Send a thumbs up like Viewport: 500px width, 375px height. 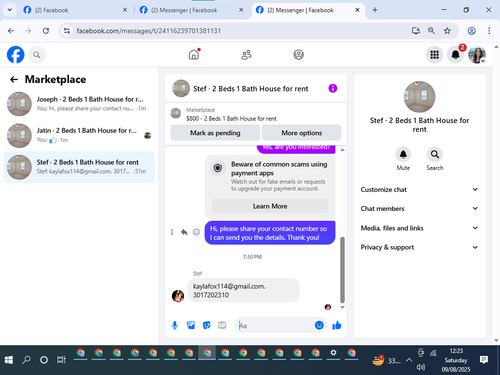[x=337, y=325]
